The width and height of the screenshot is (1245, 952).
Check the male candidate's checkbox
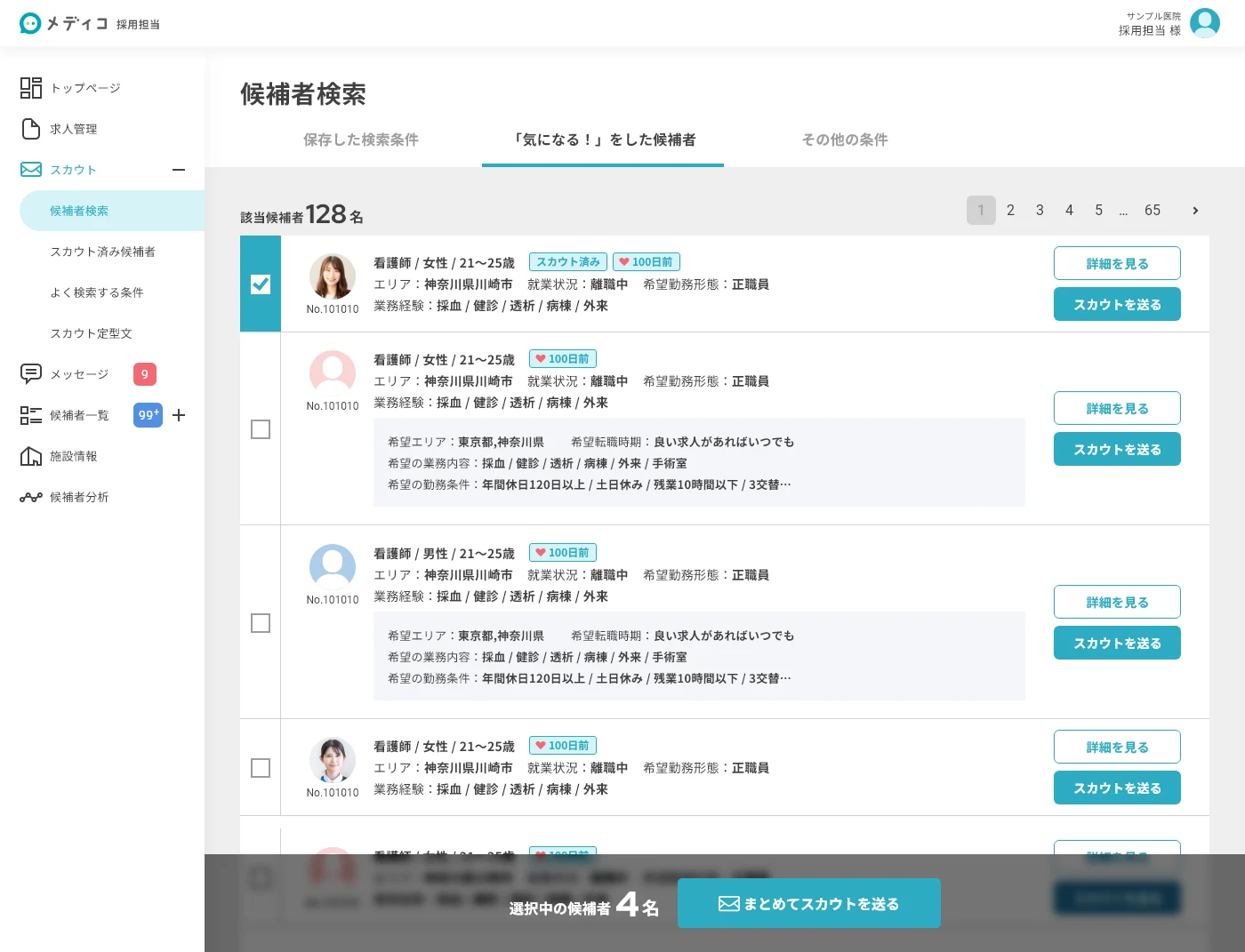click(x=261, y=623)
